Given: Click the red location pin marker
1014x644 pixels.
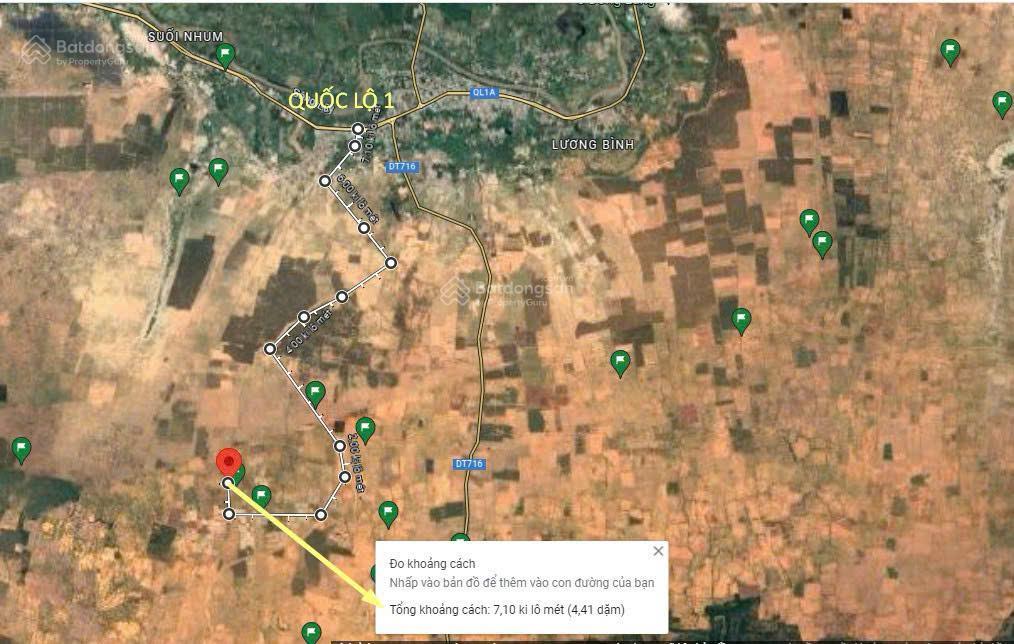Looking at the screenshot, I should pos(228,464).
